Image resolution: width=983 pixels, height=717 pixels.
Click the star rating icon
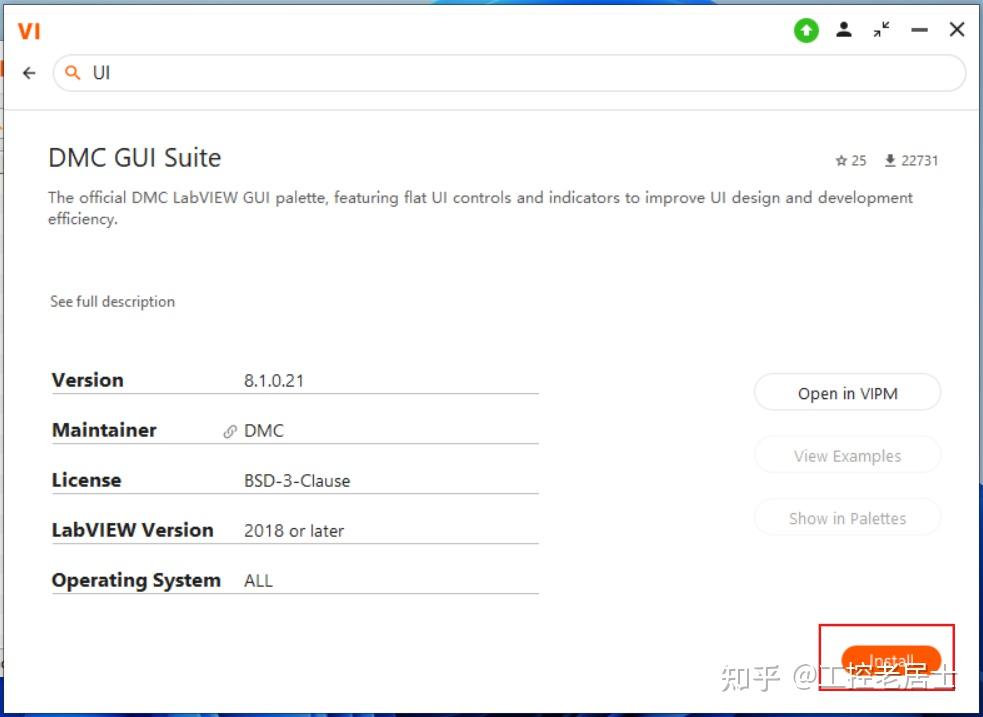pos(841,161)
